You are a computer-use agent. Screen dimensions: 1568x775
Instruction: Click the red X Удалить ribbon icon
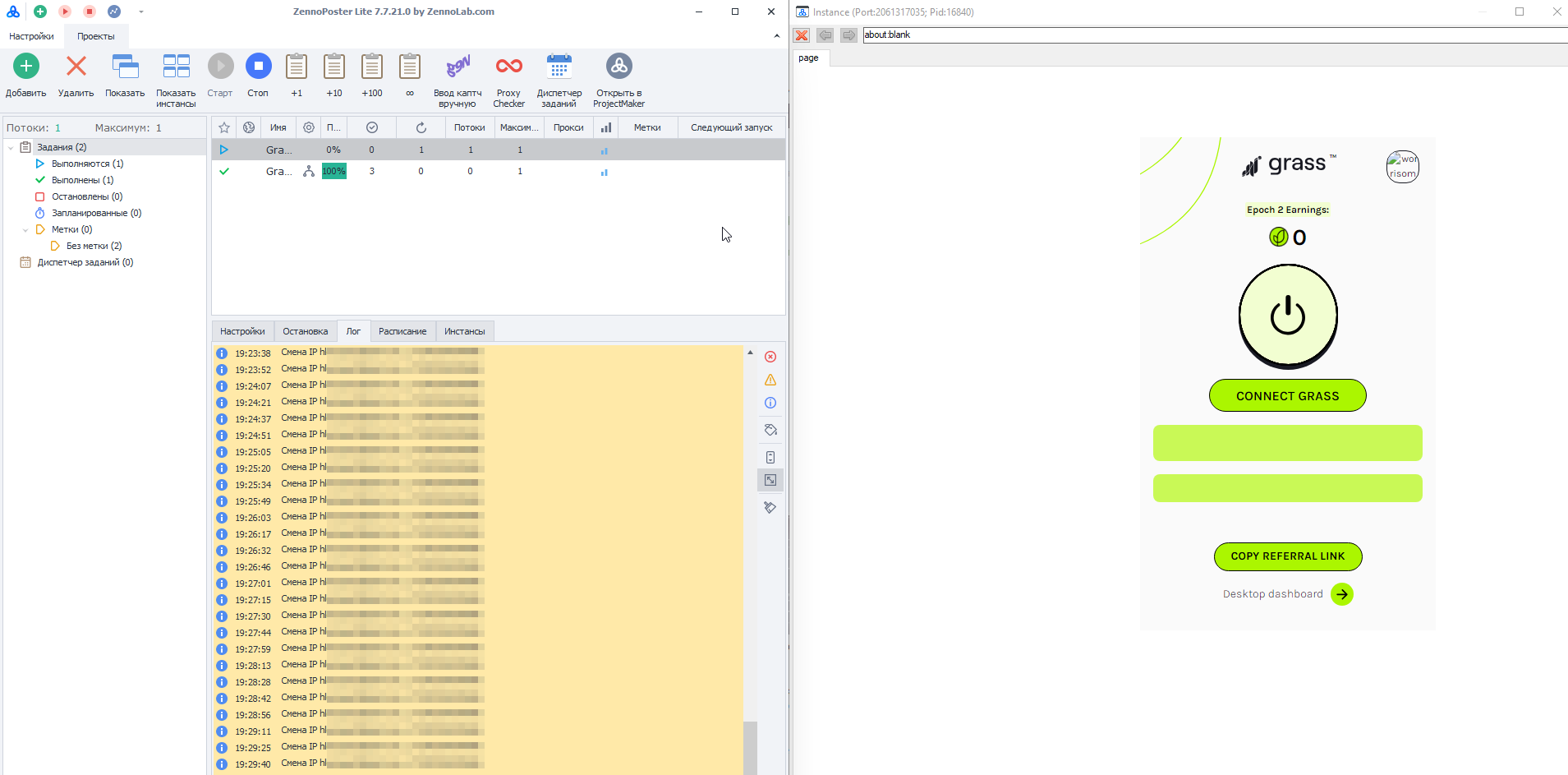tap(76, 66)
